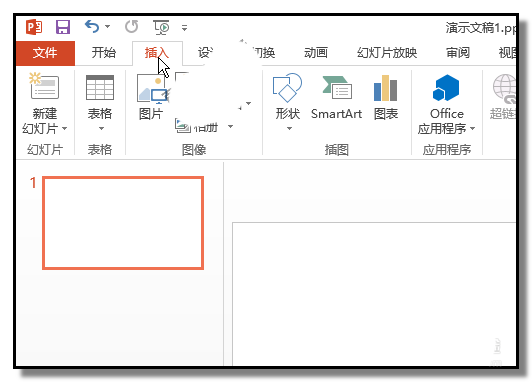This screenshot has height=382, width=532.
Task: Open the 相册 dropdown arrow
Action: (x=230, y=127)
